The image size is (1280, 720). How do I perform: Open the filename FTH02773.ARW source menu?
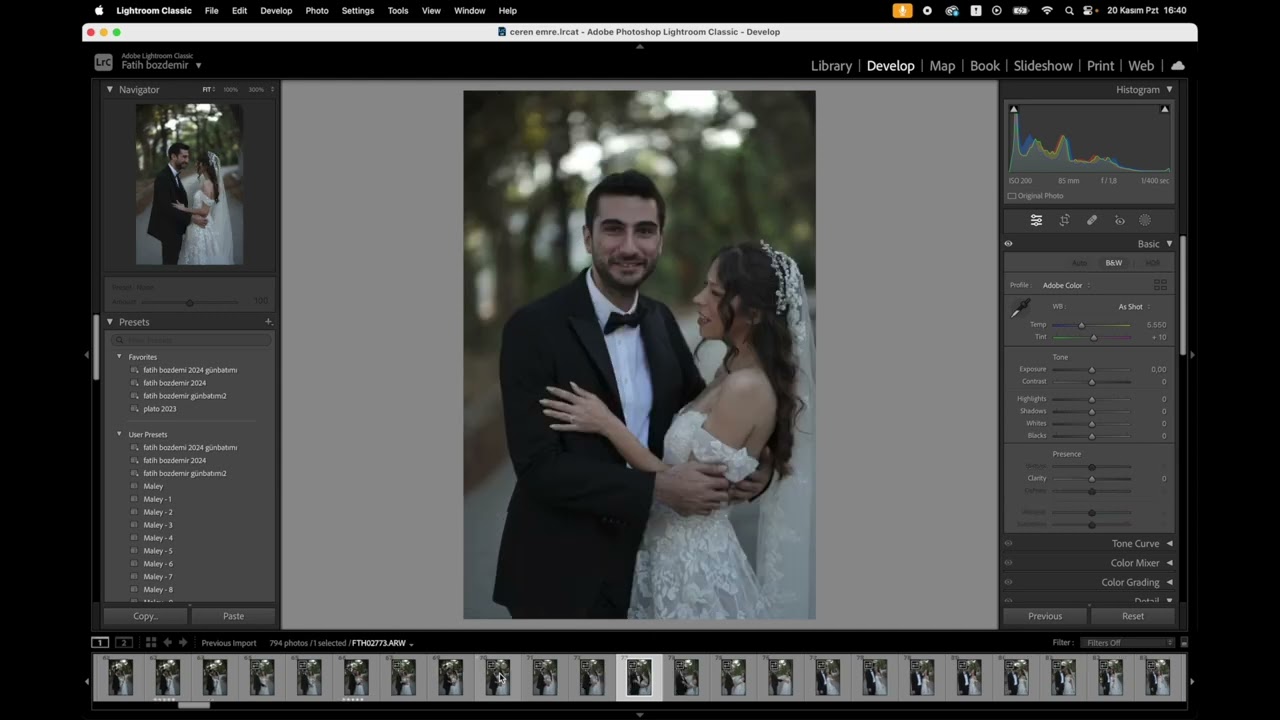[382, 643]
